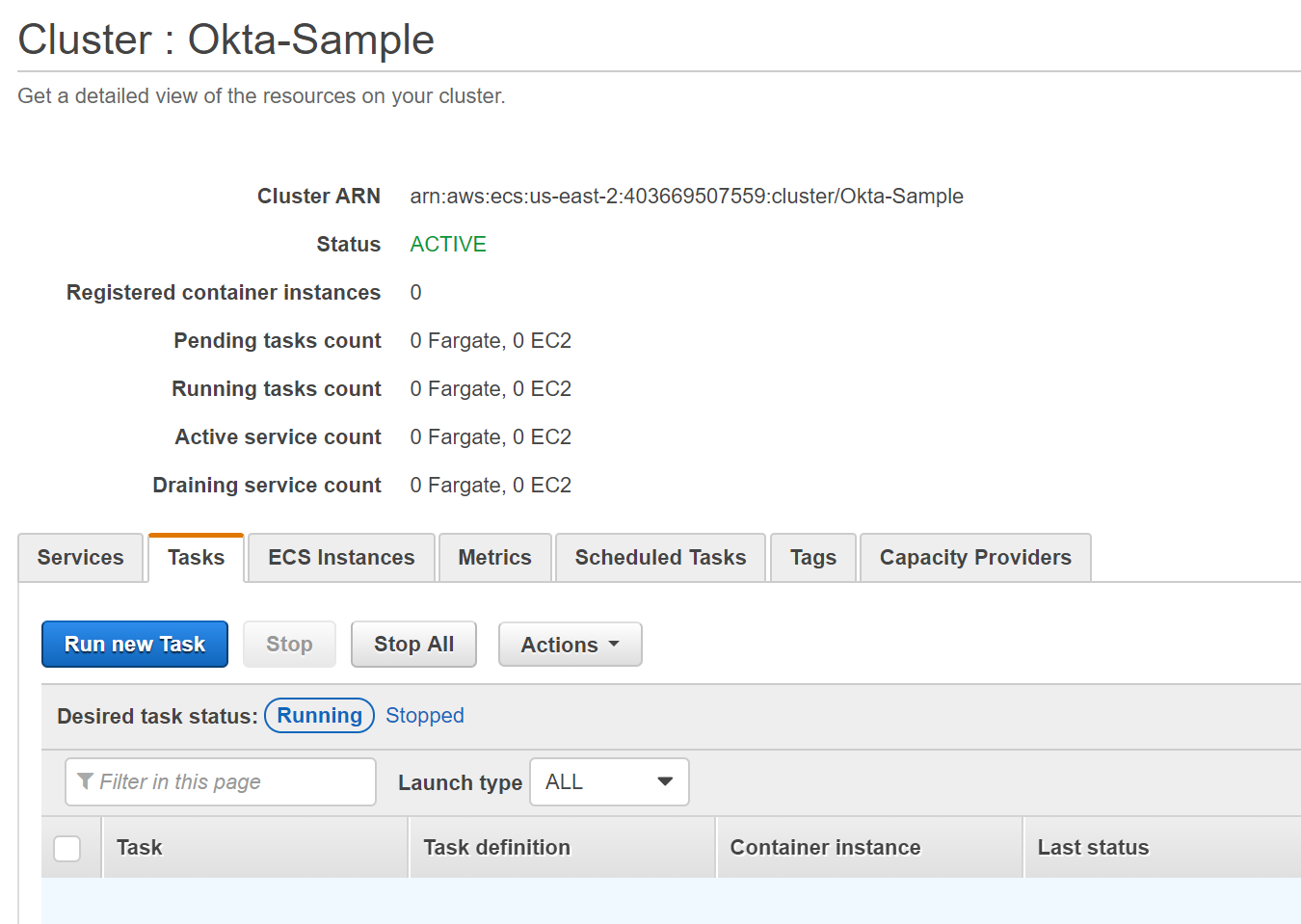
Task: Expand the Launch type ALL dropdown
Action: (x=609, y=781)
